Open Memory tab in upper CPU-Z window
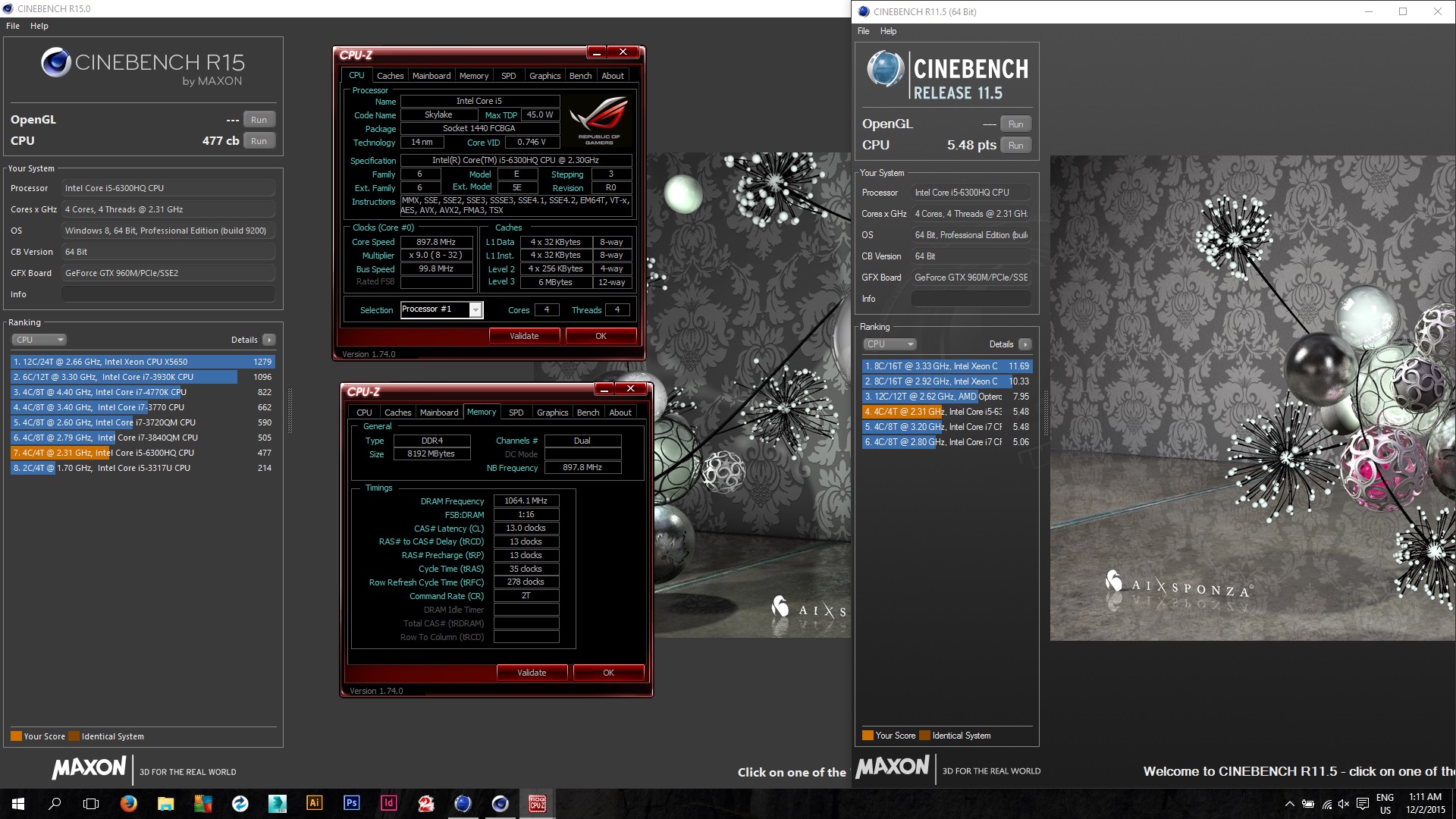 474,76
